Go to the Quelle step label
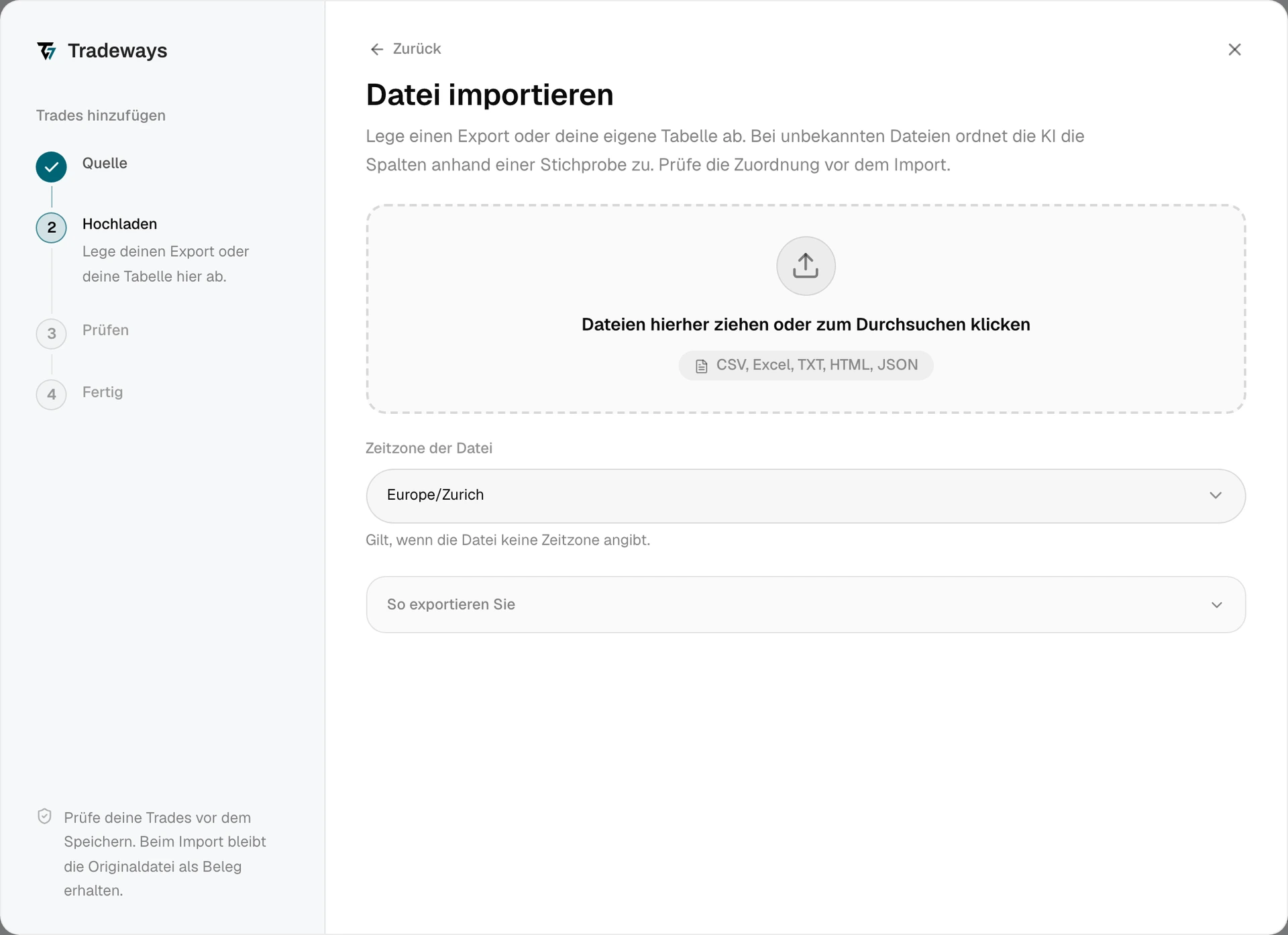 click(x=105, y=163)
